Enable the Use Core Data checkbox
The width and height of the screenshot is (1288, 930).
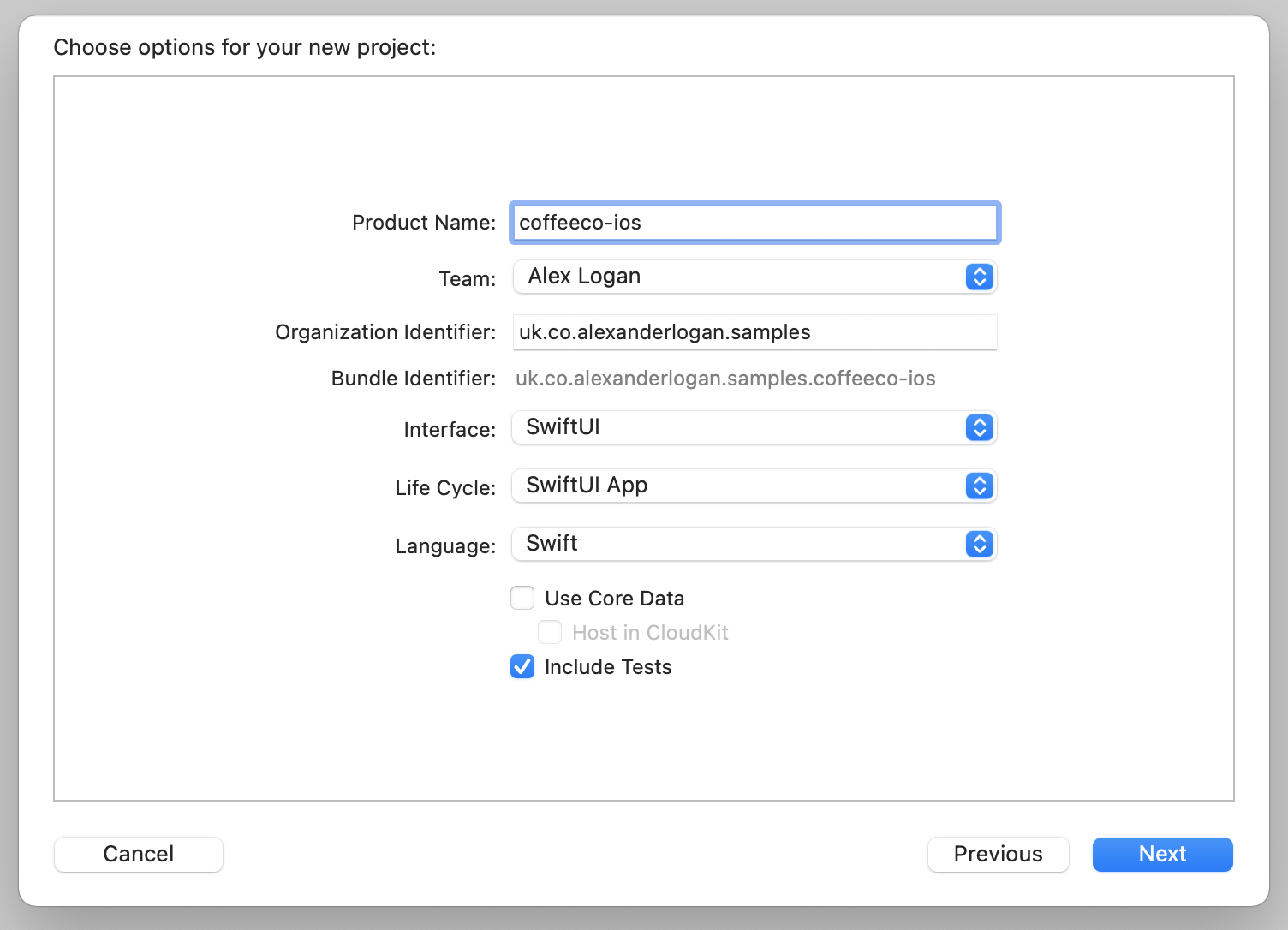tap(522, 598)
